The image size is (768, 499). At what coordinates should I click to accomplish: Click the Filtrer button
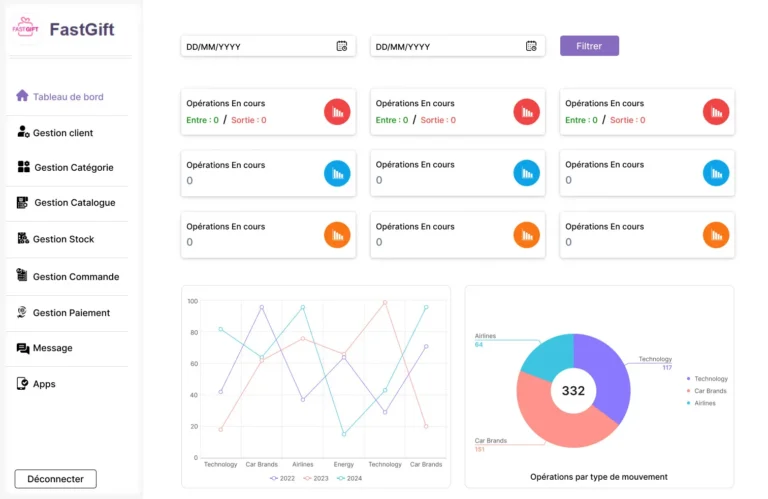tap(589, 46)
